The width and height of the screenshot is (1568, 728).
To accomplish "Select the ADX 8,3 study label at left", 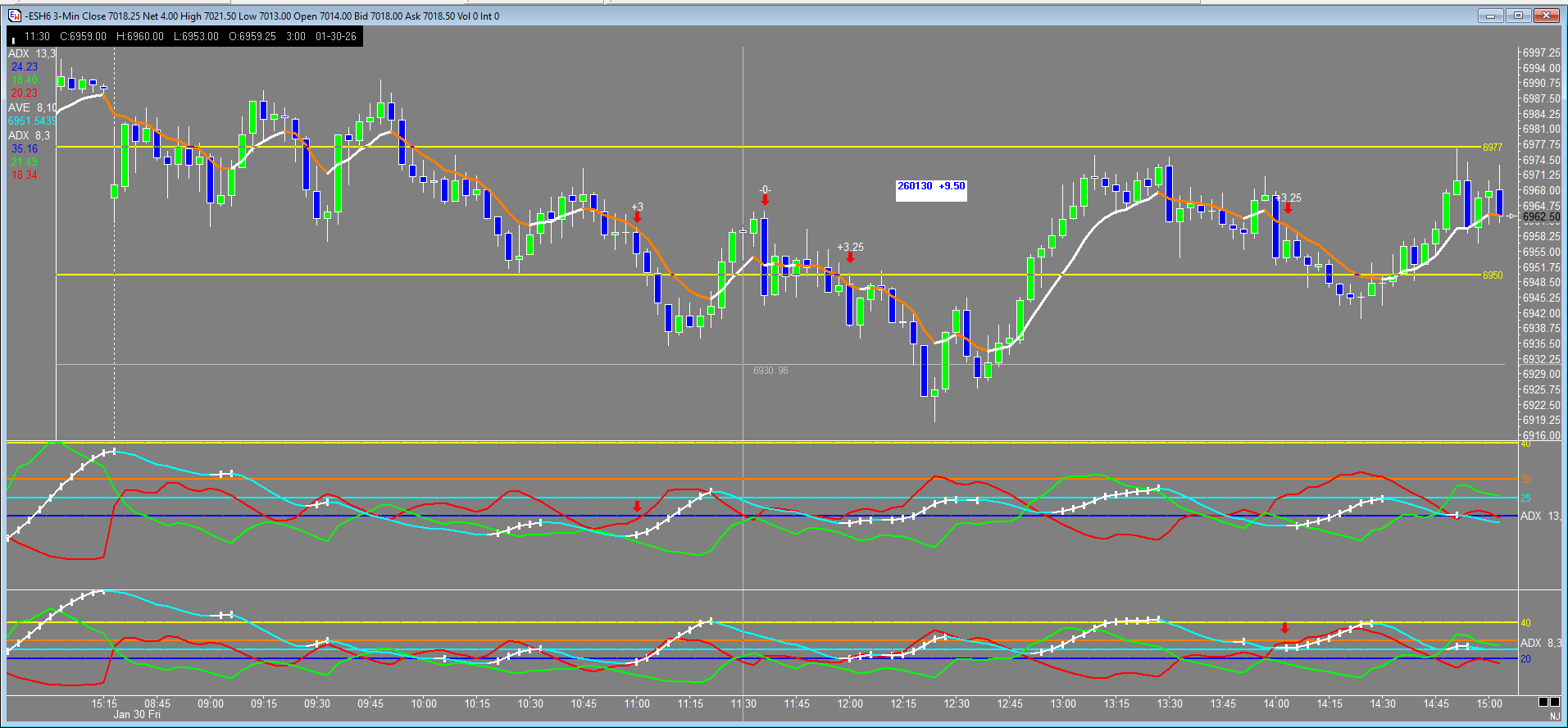I will coord(29,135).
